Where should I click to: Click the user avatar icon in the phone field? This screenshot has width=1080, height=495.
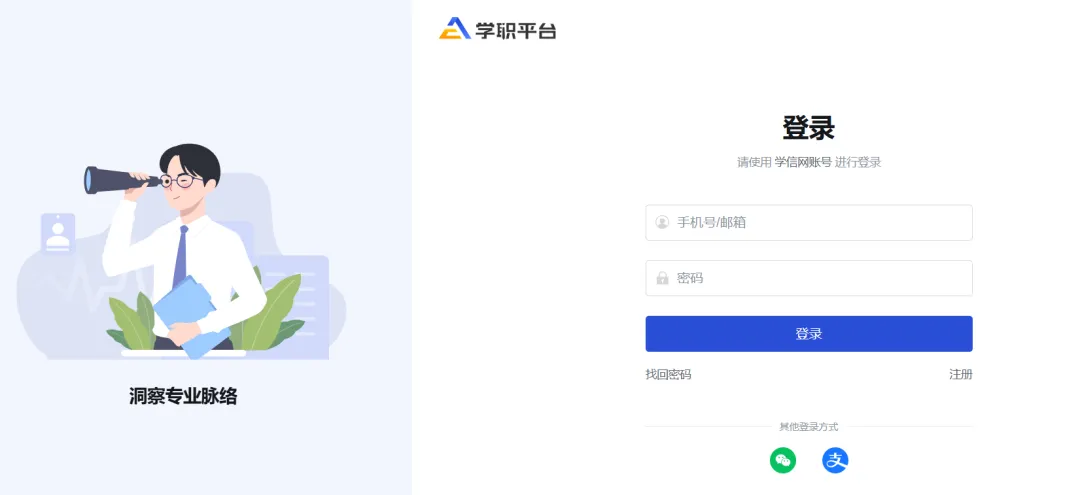coord(662,222)
